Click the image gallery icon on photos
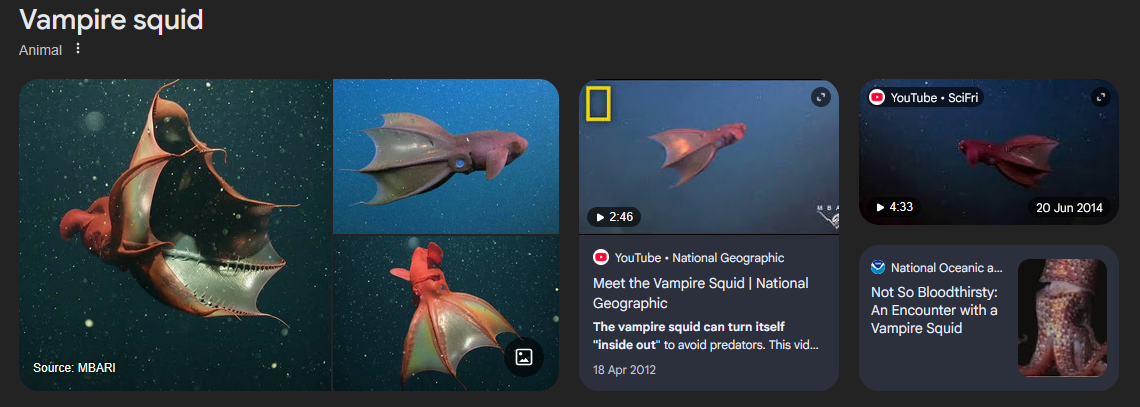 pyautogui.click(x=523, y=357)
